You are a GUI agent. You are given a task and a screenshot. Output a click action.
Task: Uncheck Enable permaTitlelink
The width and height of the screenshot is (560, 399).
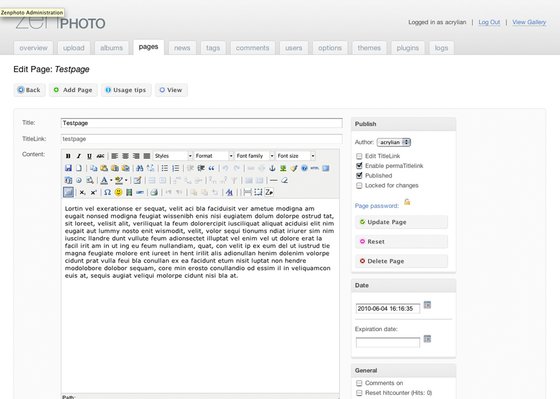[x=359, y=166]
